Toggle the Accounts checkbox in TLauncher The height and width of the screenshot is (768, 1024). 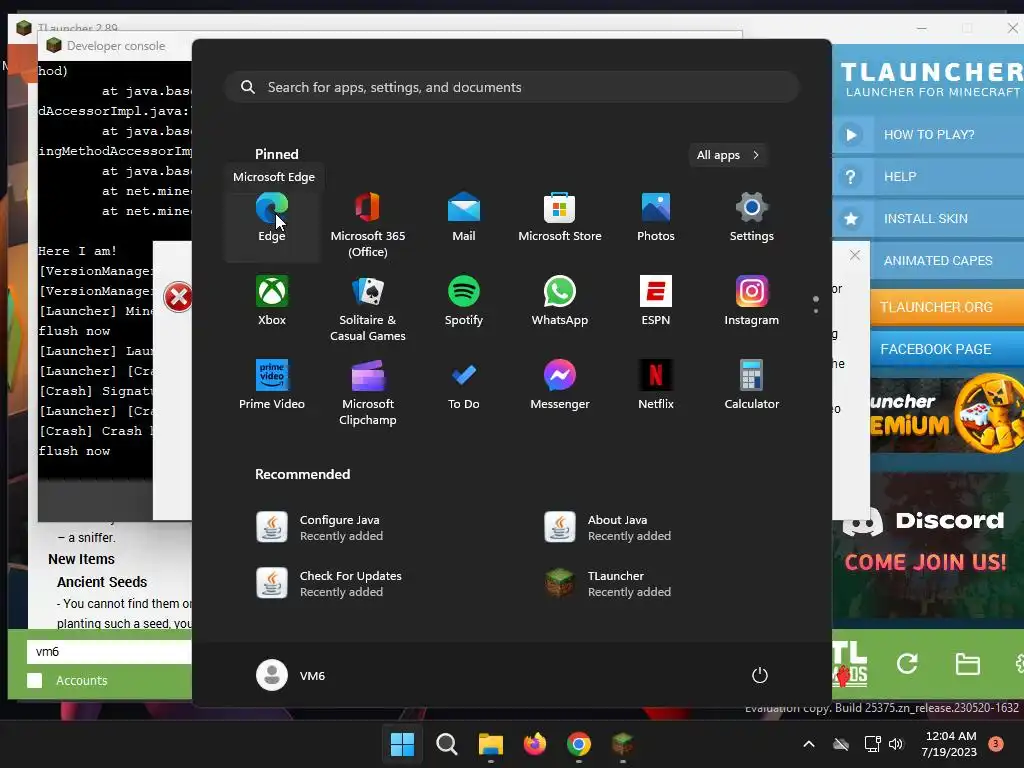(35, 680)
